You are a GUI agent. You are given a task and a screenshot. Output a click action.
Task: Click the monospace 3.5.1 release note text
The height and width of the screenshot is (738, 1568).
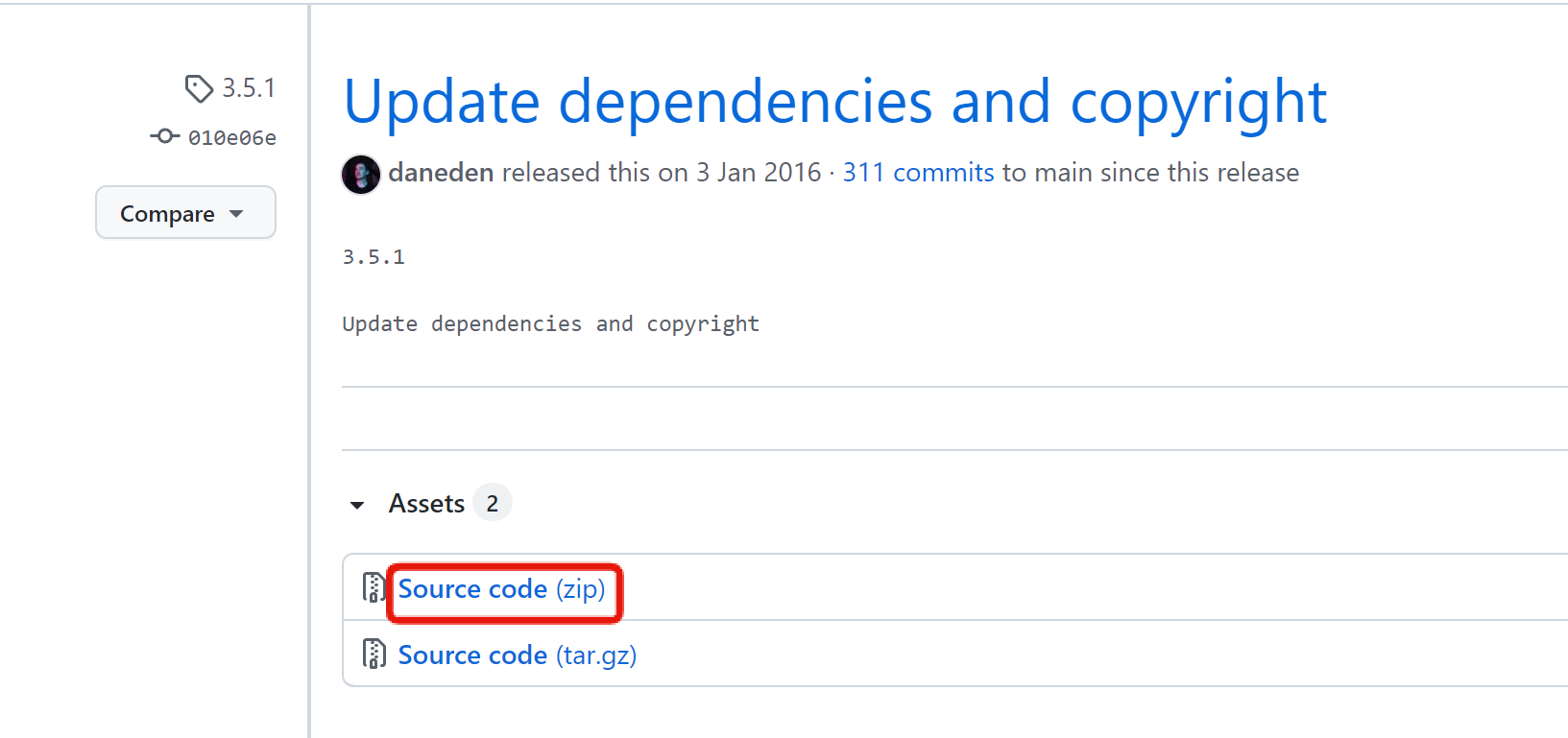click(x=374, y=257)
